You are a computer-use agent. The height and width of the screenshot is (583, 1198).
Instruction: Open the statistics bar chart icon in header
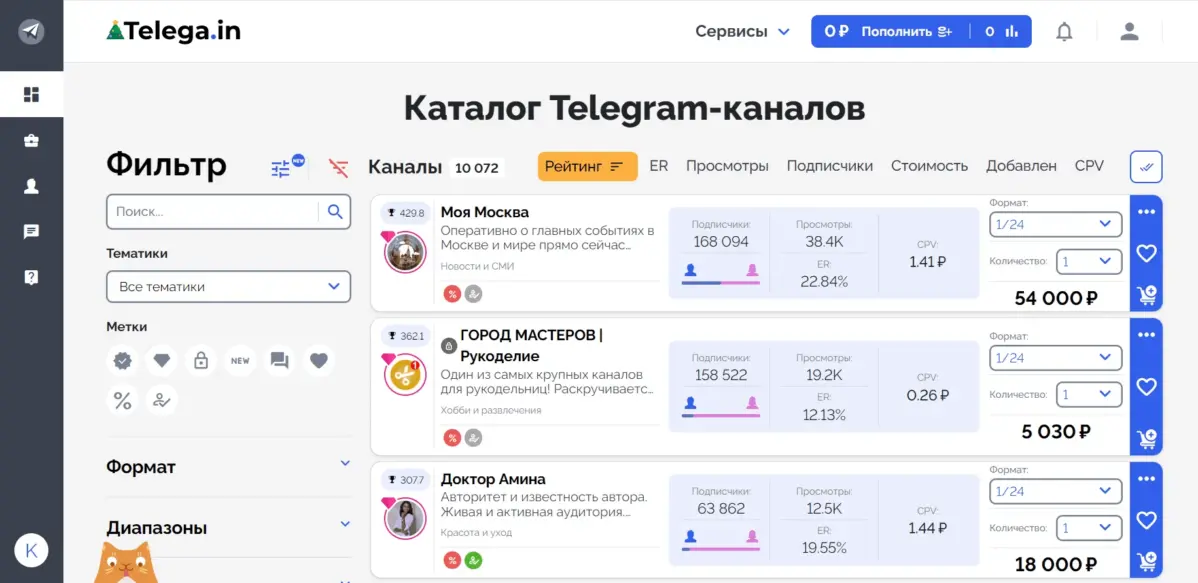coord(1012,31)
